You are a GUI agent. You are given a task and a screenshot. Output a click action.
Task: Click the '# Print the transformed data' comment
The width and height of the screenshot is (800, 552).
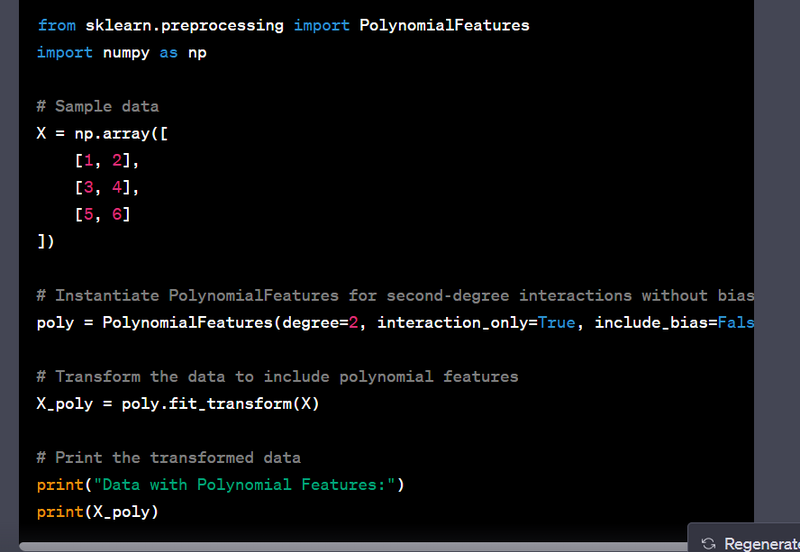(168, 457)
